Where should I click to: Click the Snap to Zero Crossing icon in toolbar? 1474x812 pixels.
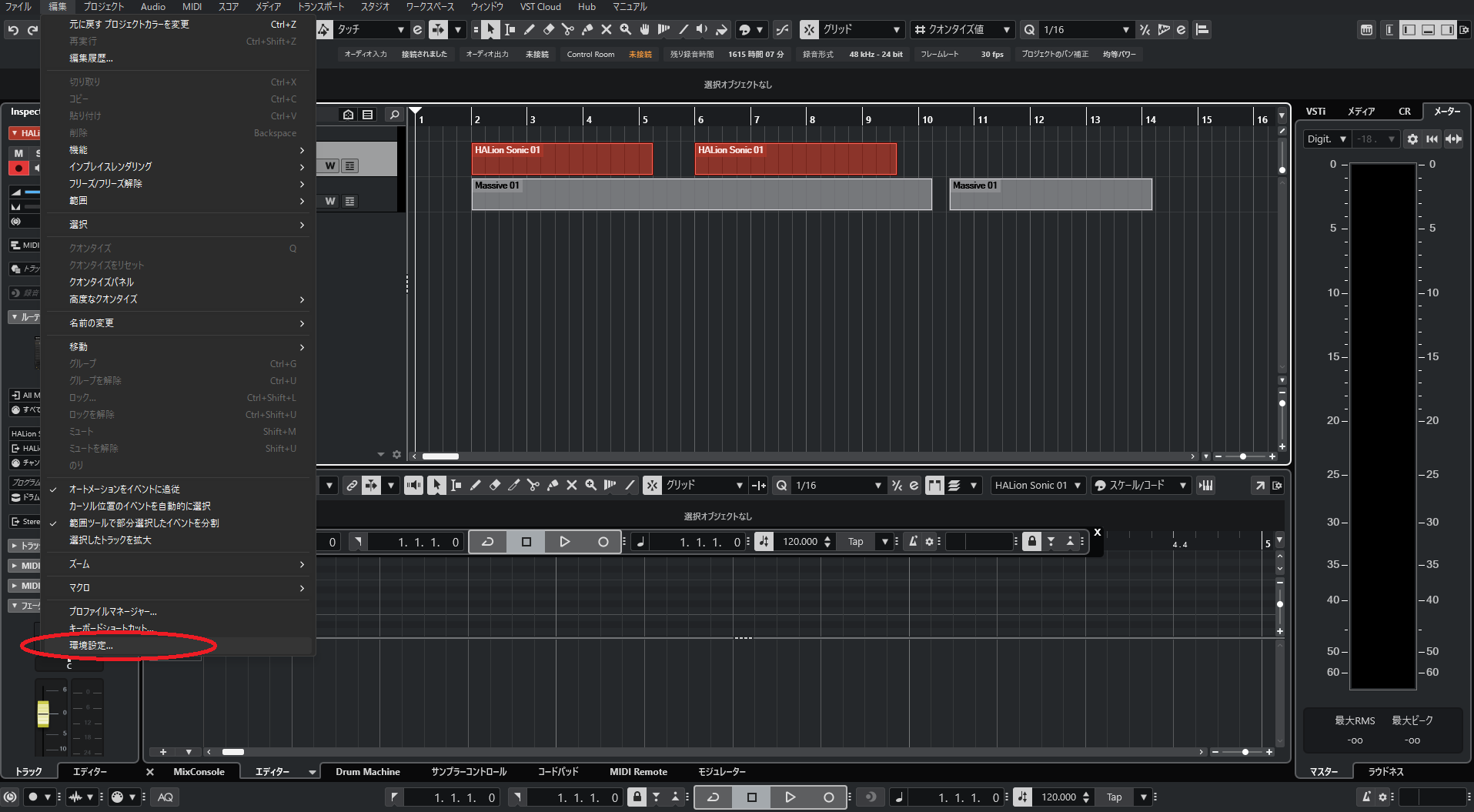point(782,29)
